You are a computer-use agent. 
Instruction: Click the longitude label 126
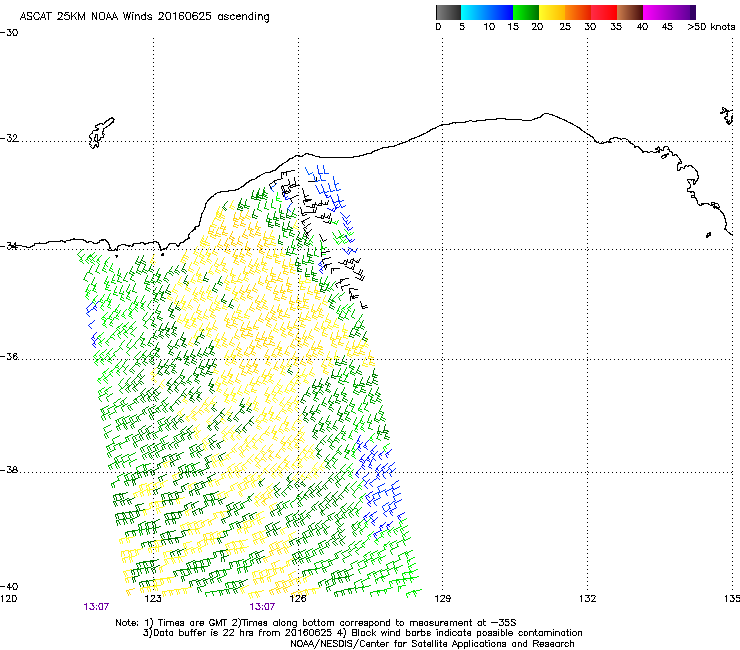[x=298, y=599]
